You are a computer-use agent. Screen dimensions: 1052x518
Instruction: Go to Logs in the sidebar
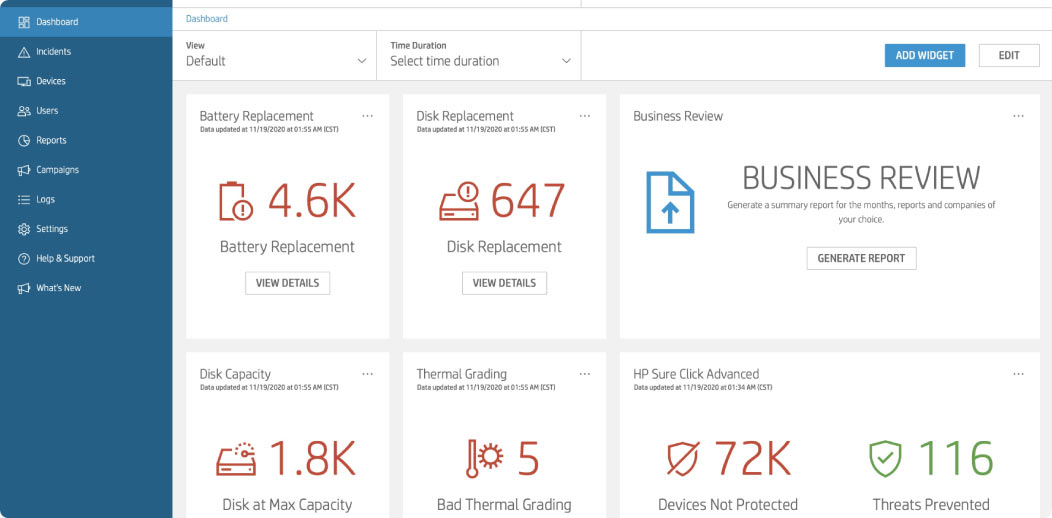45,200
